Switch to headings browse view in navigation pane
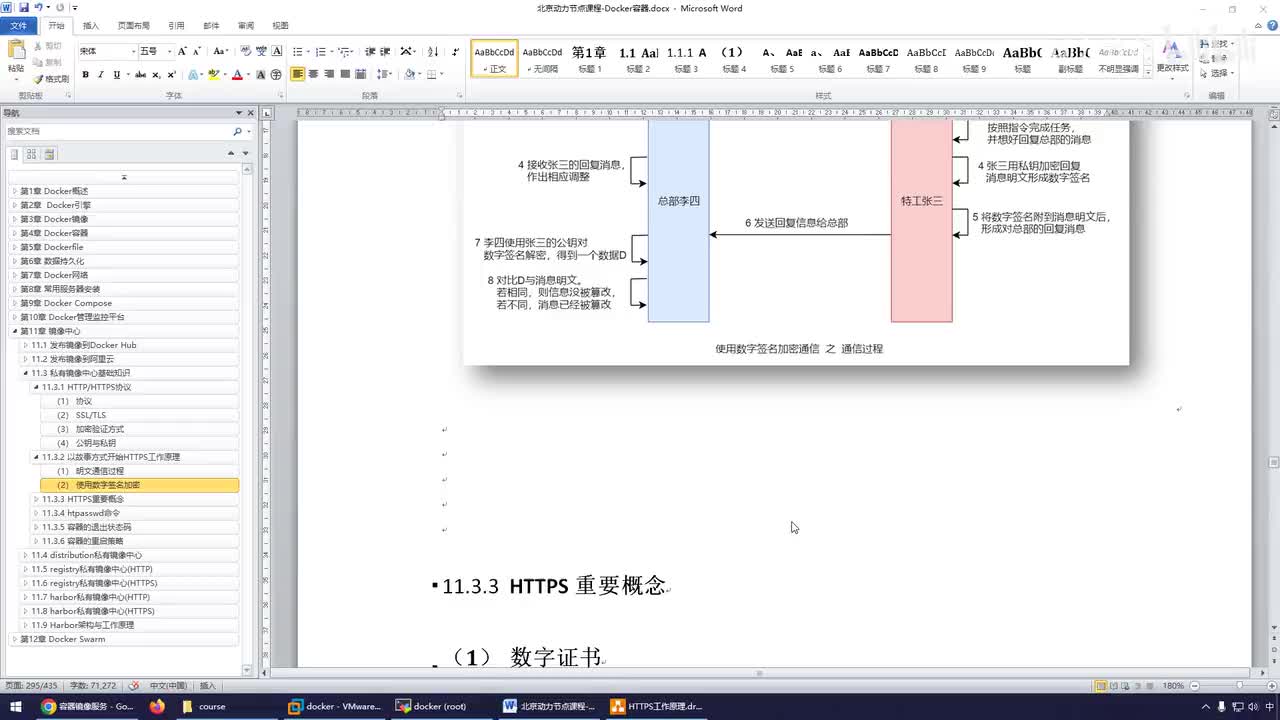Image resolution: width=1280 pixels, height=720 pixels. pos(15,154)
